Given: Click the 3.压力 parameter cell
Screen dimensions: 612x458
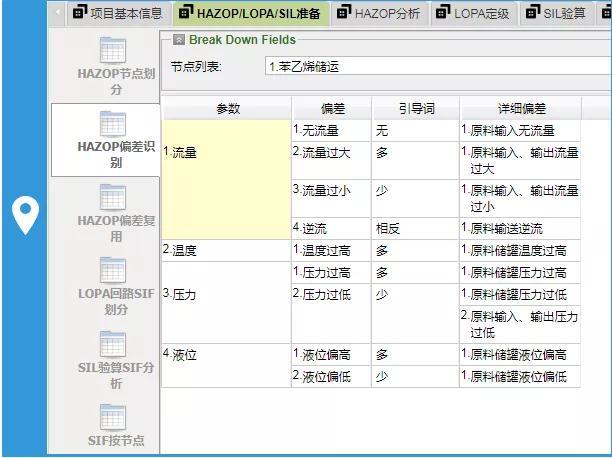Looking at the screenshot, I should coord(225,296).
